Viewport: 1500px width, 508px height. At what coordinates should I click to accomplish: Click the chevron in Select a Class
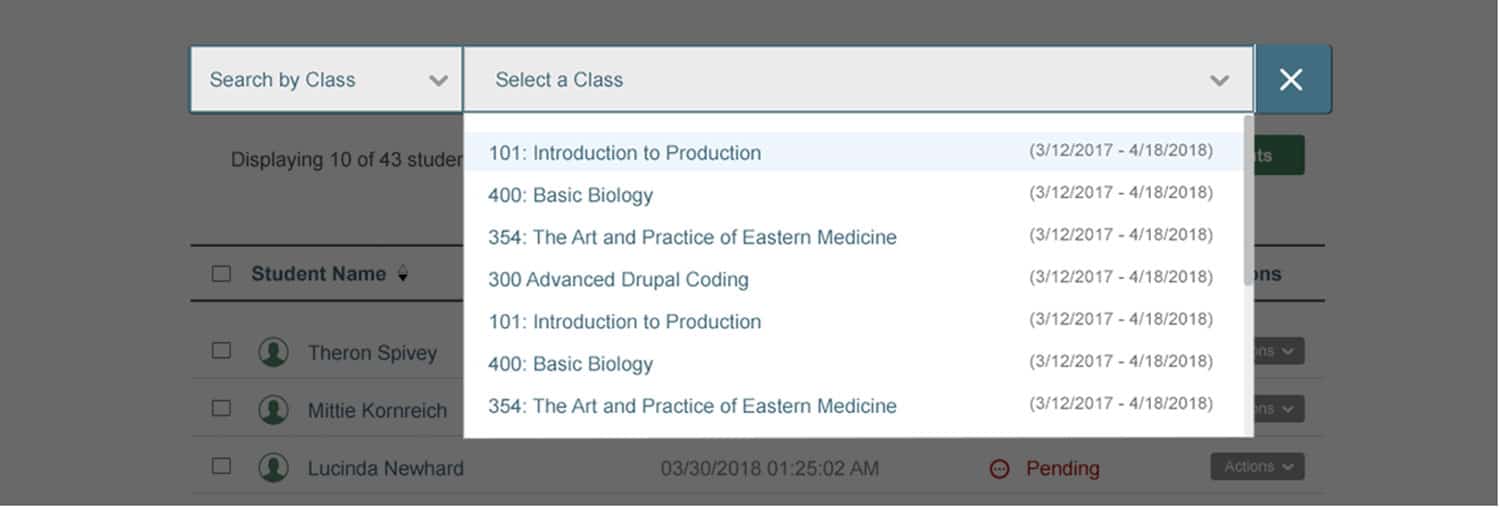click(x=1219, y=80)
